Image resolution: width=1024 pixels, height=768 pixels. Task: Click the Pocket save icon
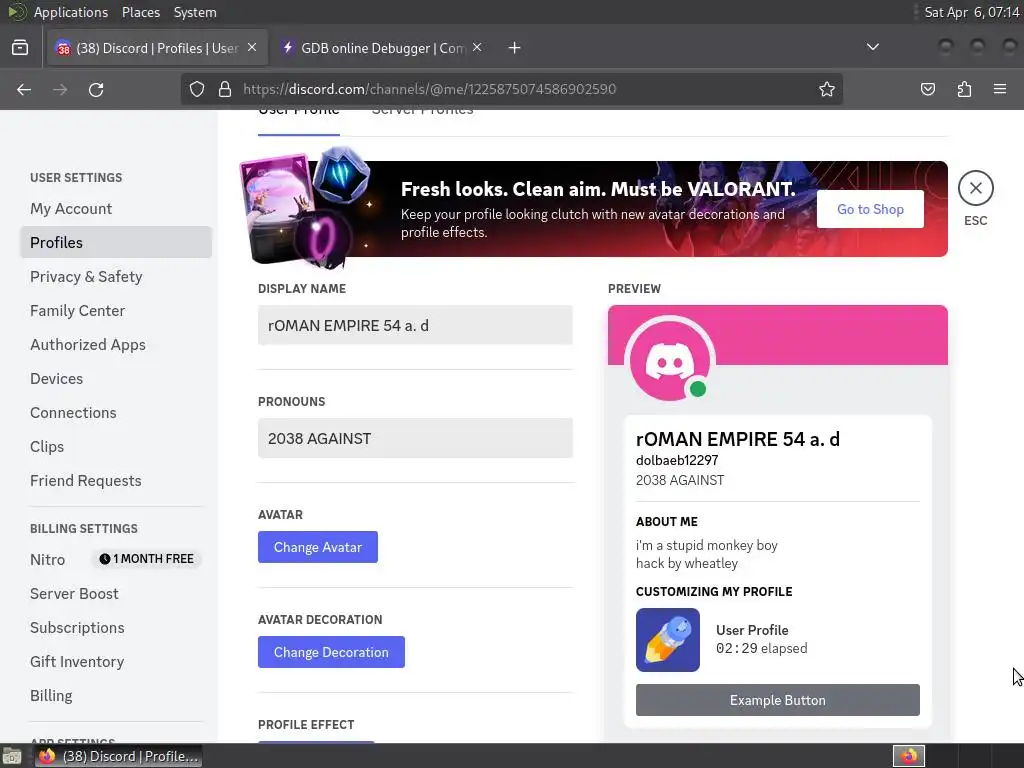tap(927, 89)
